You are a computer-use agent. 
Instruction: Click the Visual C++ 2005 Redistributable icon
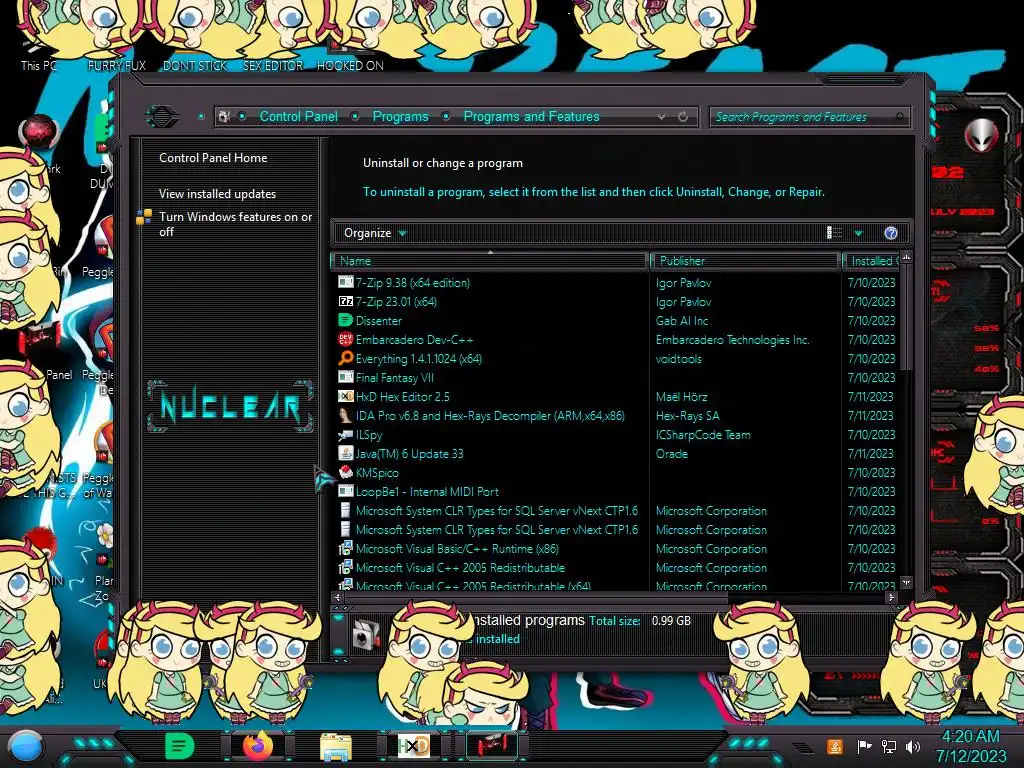coord(345,568)
